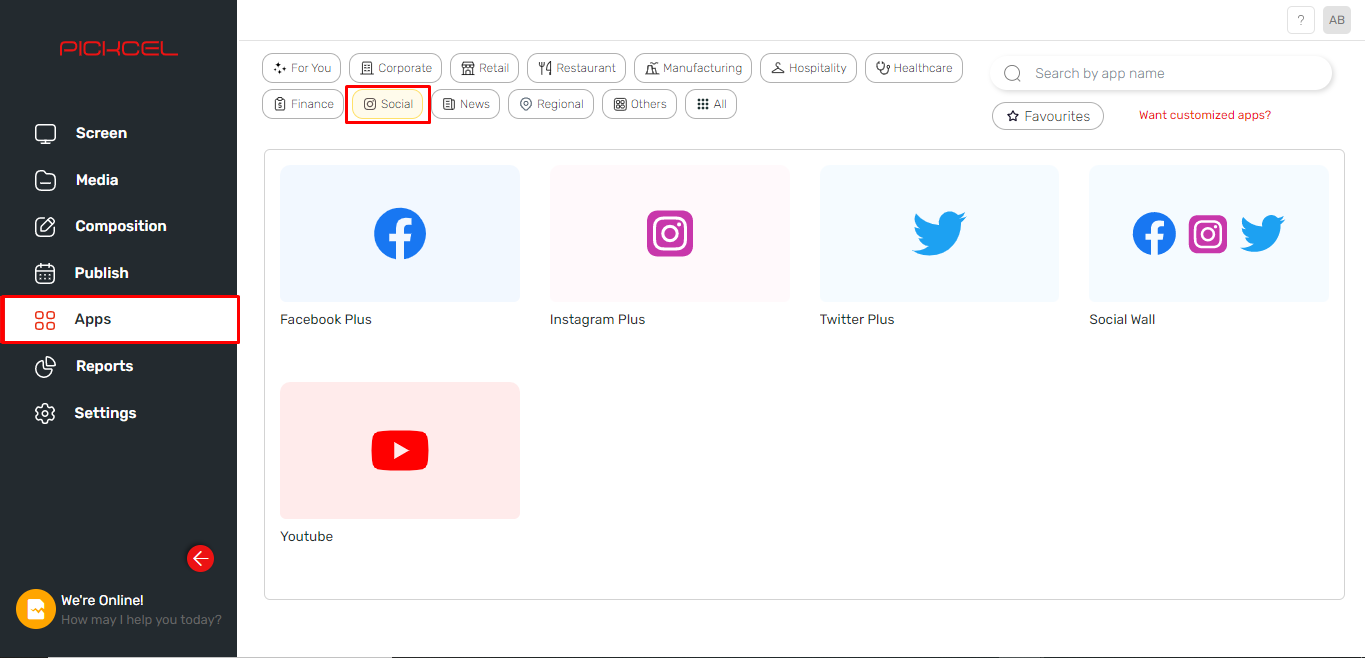1365x658 pixels.
Task: Collapse sidebar with red arrow button
Action: [x=201, y=559]
